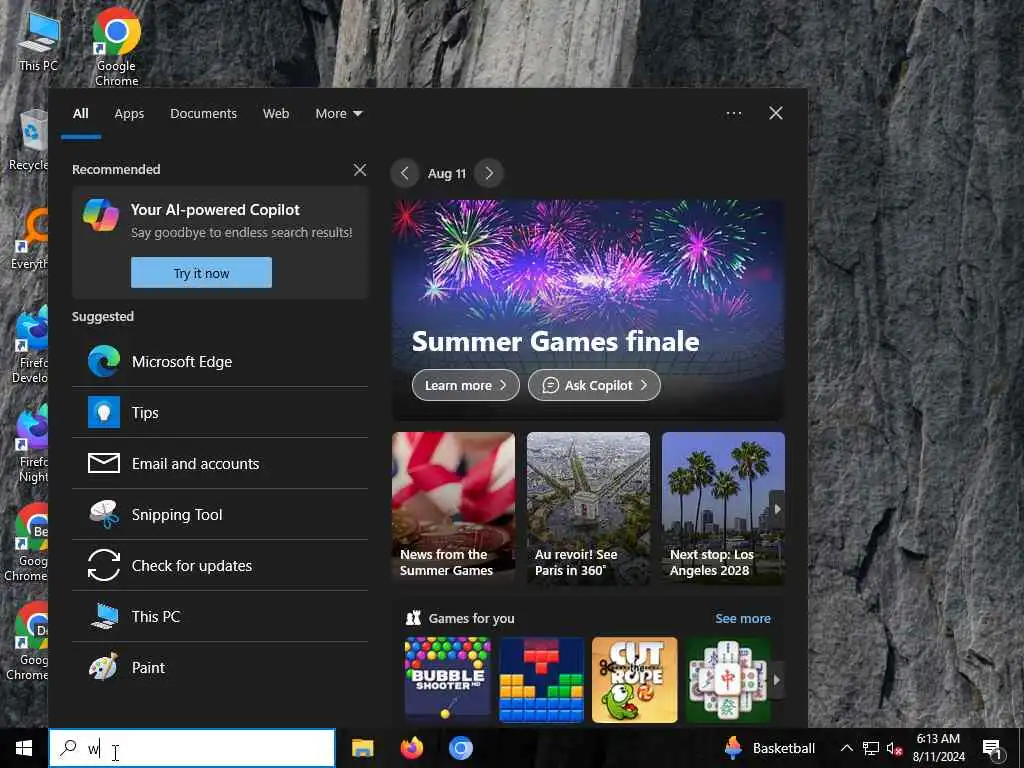Open Firefox from the taskbar

point(411,748)
